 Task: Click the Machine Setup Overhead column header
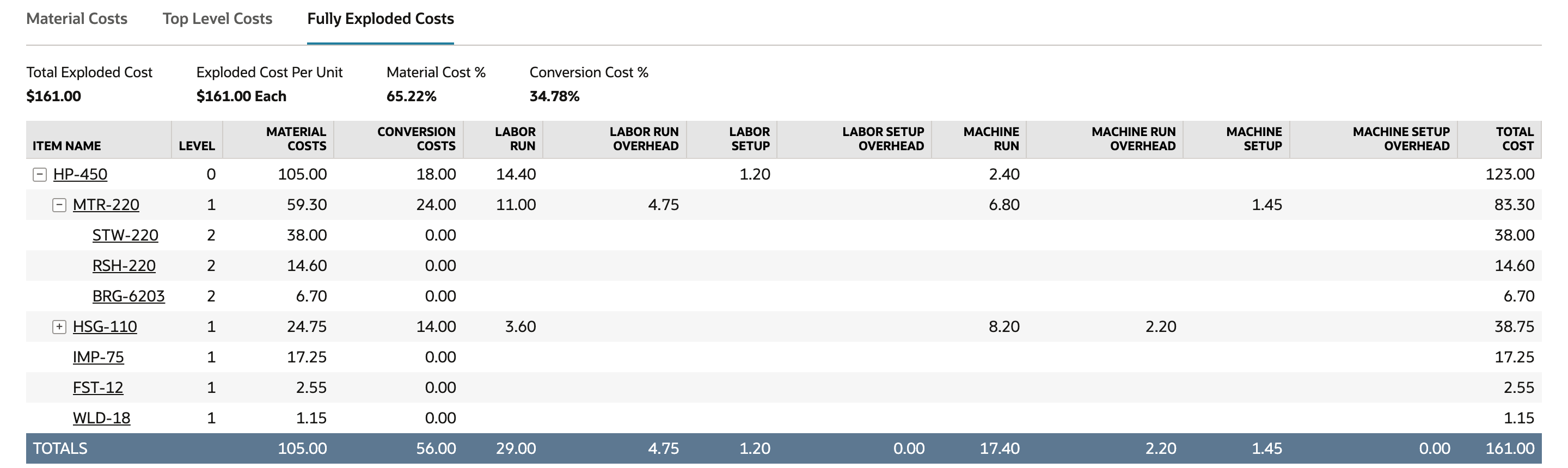(1374, 139)
